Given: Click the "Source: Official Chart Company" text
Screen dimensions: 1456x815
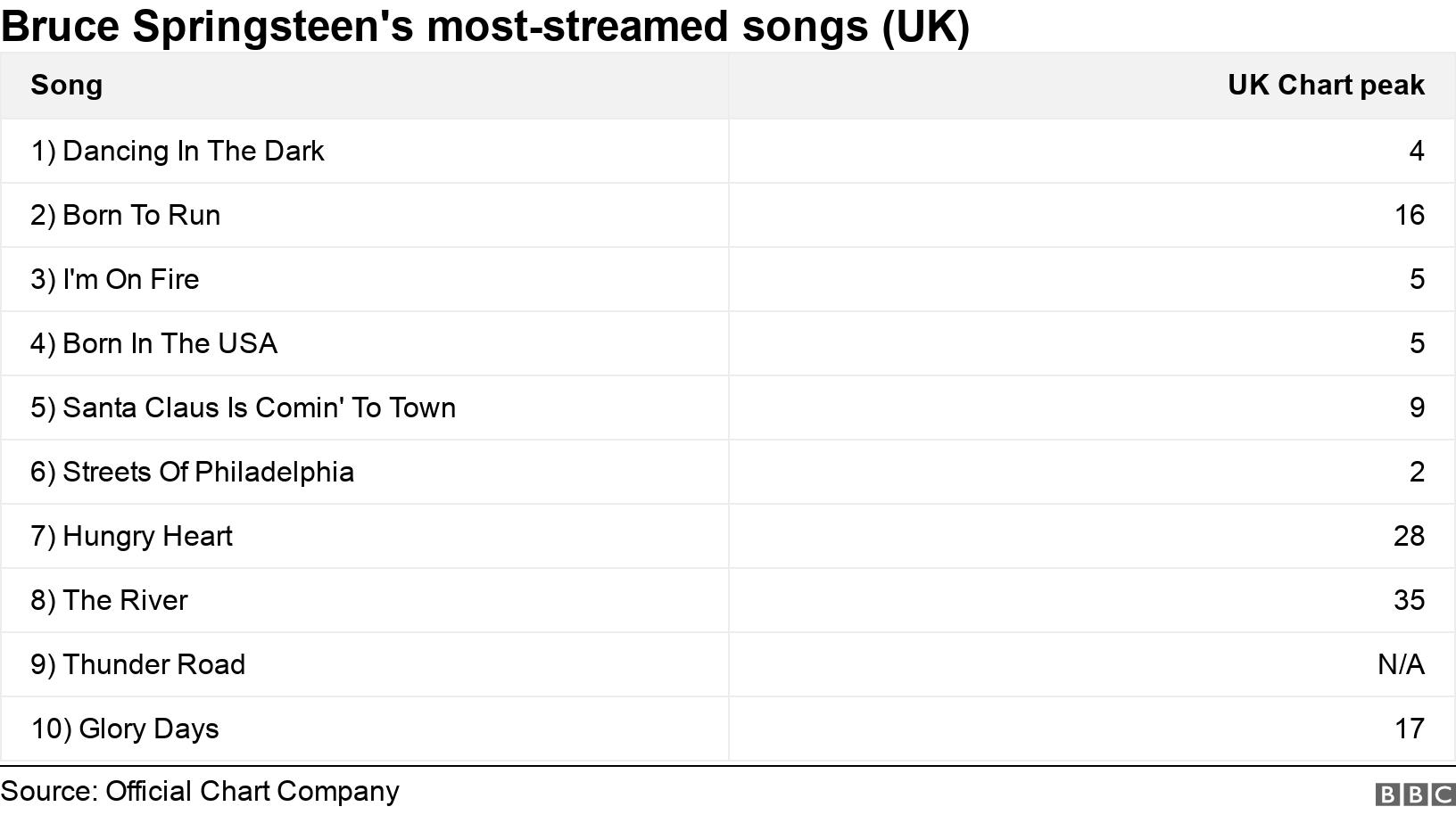Looking at the screenshot, I should pos(200,792).
